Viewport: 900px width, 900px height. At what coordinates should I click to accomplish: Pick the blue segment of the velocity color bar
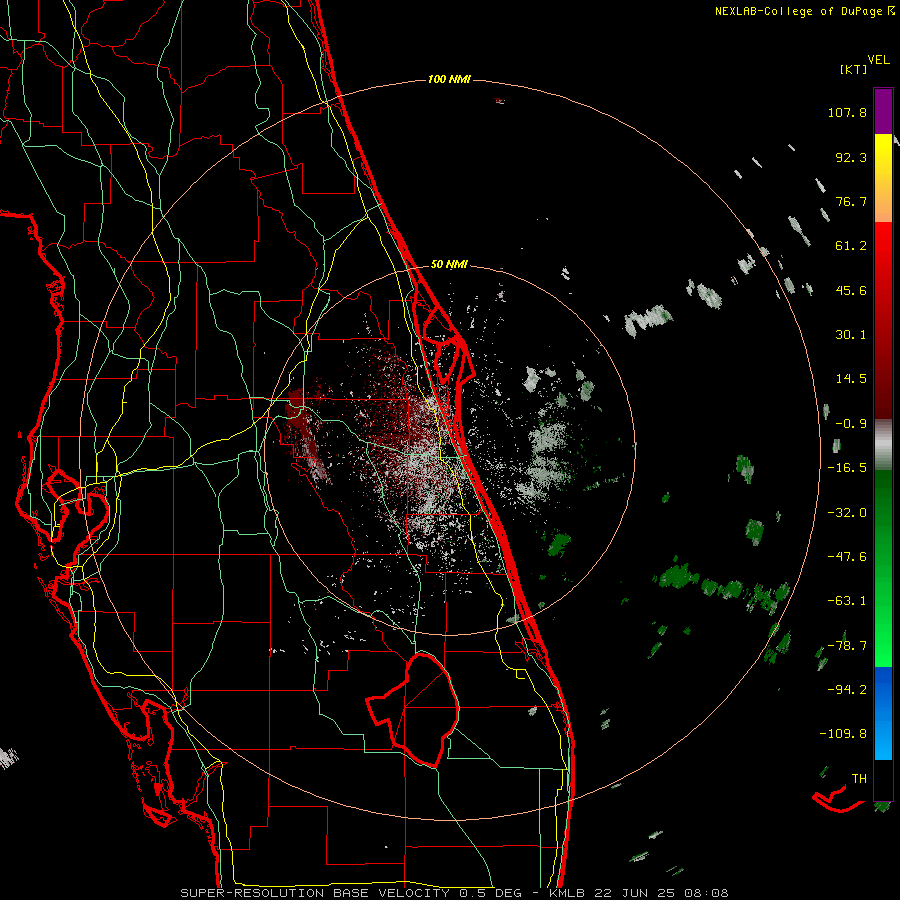(883, 713)
